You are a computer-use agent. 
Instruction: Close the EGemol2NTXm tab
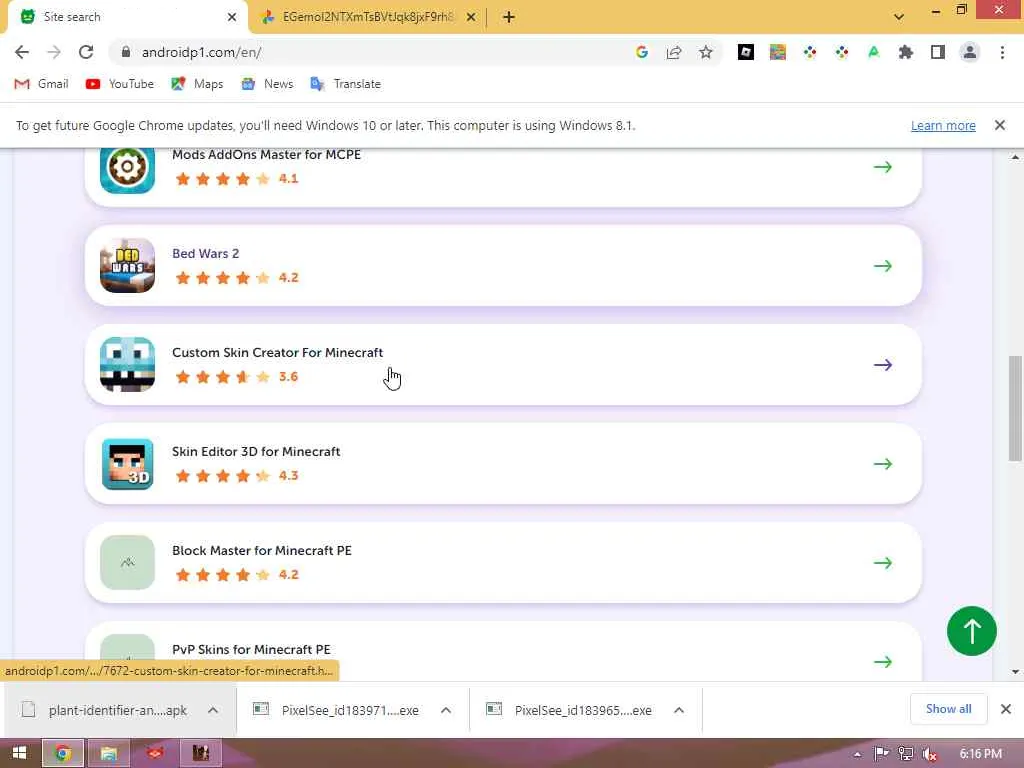471,17
